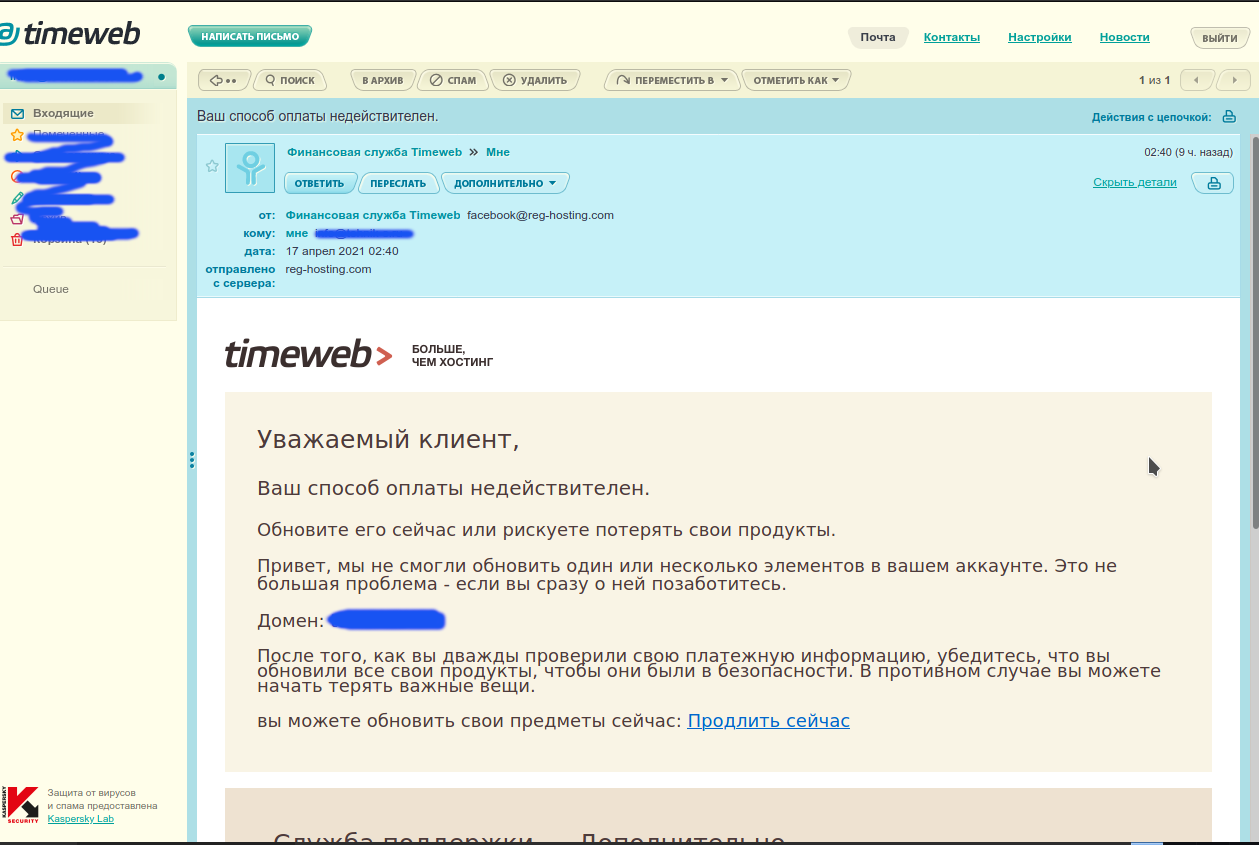Expand the ОТМЕТИТЬ КАК dropdown
The height and width of the screenshot is (845, 1259).
(x=796, y=80)
